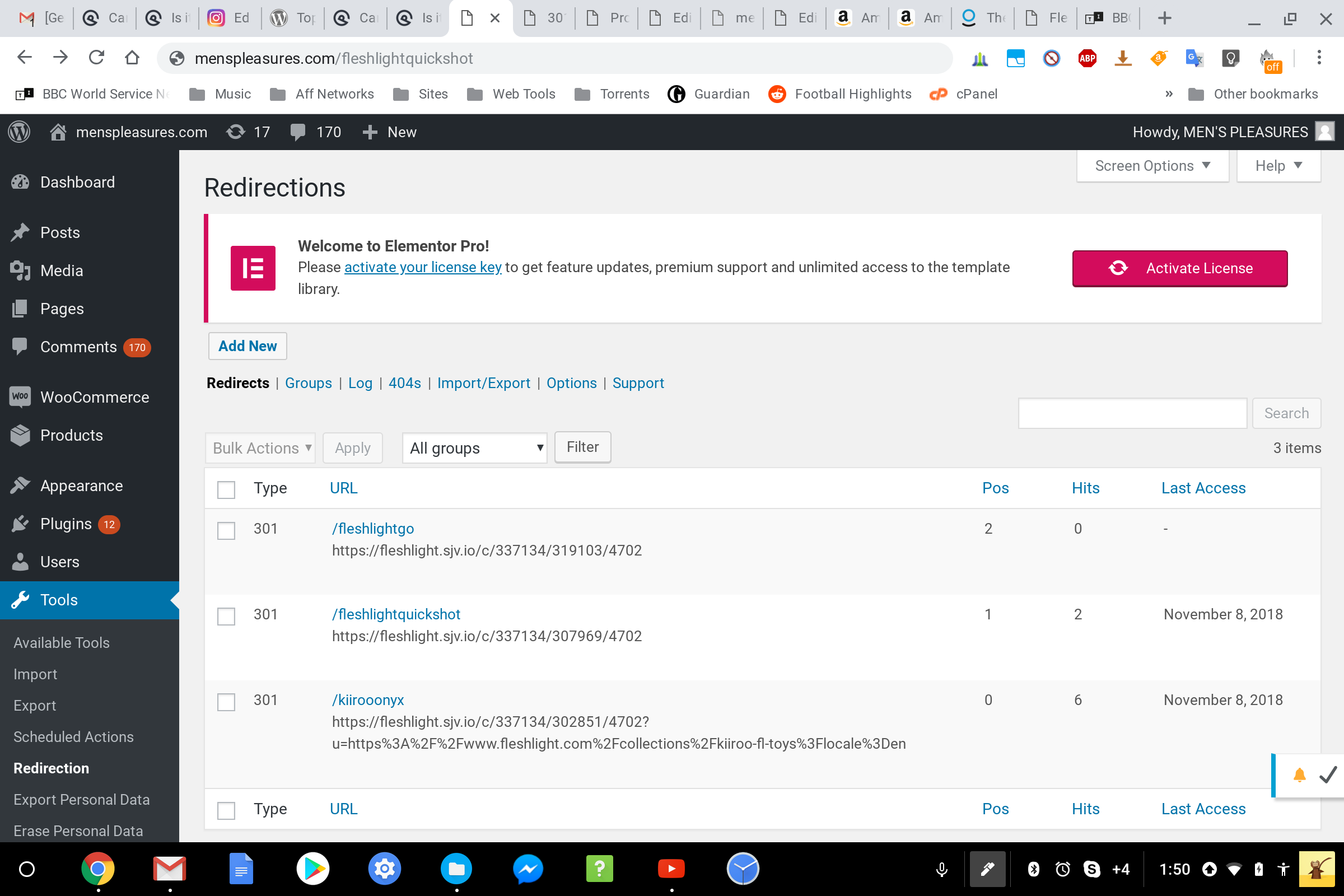Open the Other bookmarks folder

pyautogui.click(x=1253, y=94)
